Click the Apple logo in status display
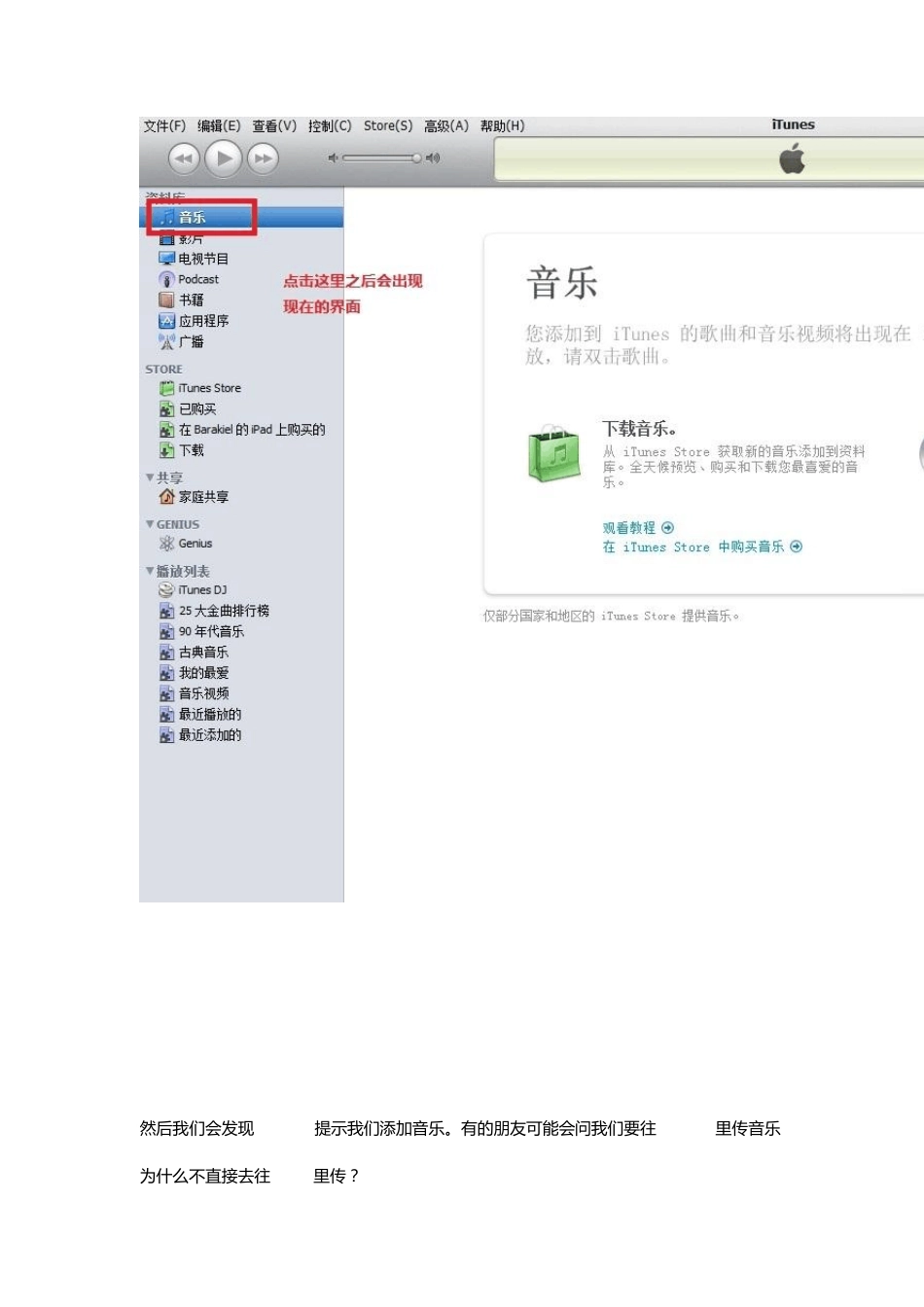 coord(793,158)
